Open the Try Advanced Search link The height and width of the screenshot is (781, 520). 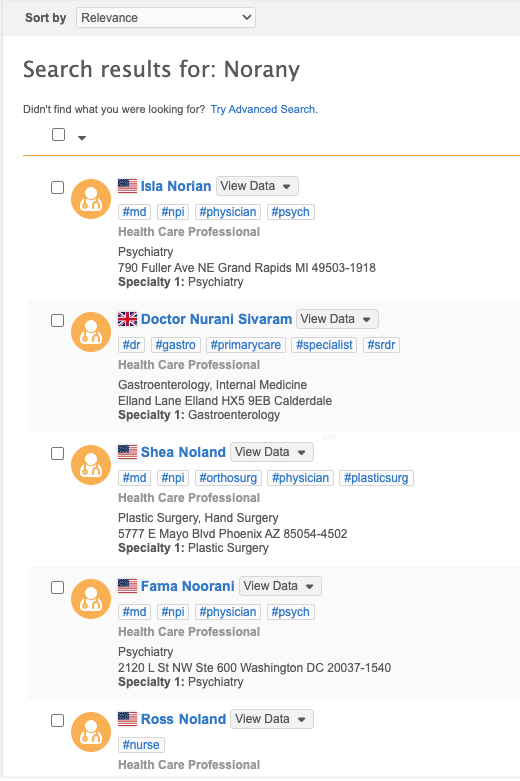pos(264,109)
